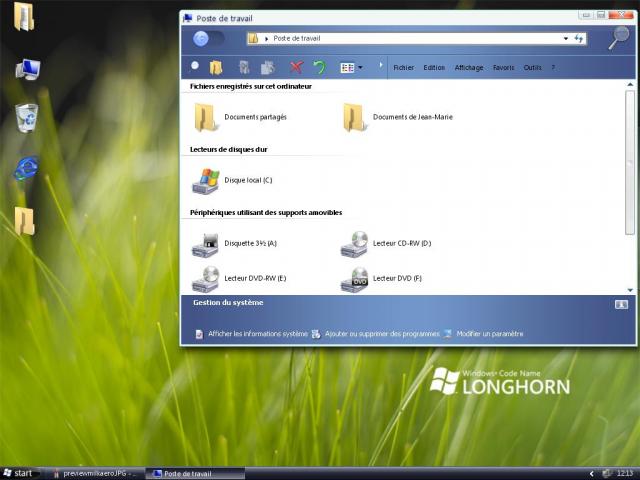
Task: Click the lower desktop folder icon
Action: [24, 221]
